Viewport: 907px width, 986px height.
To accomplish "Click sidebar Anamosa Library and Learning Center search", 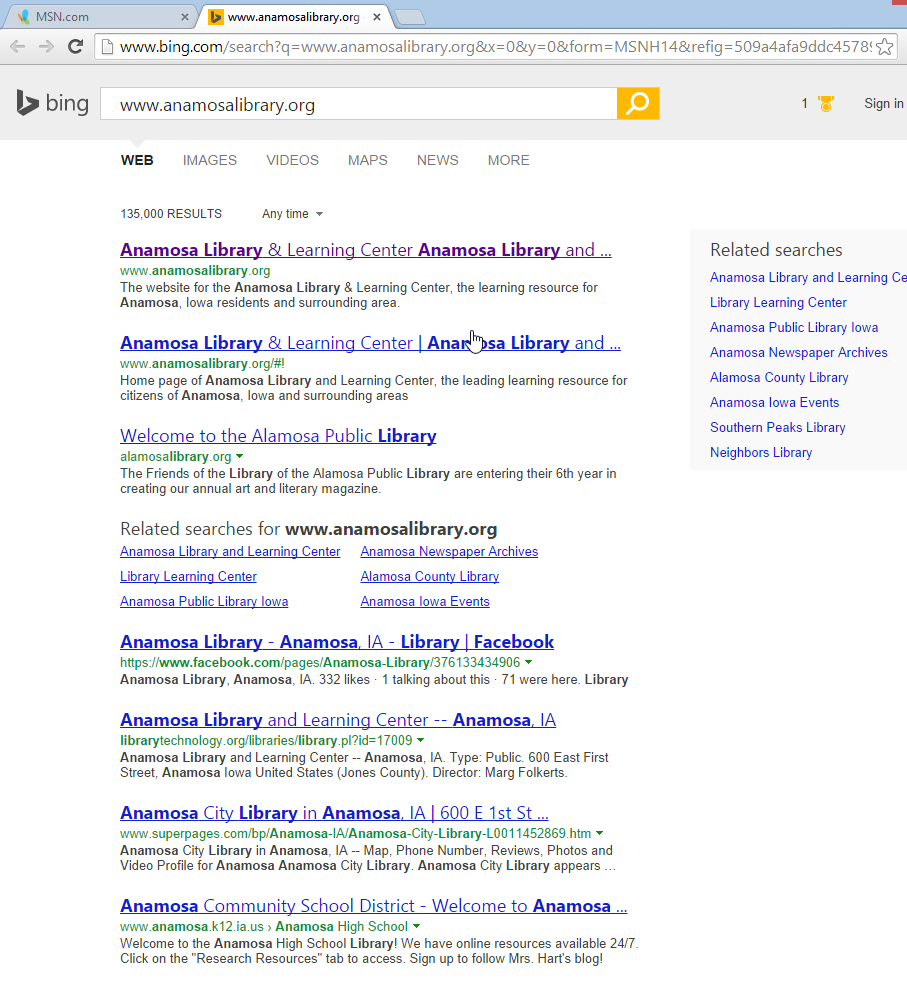I will (x=808, y=277).
